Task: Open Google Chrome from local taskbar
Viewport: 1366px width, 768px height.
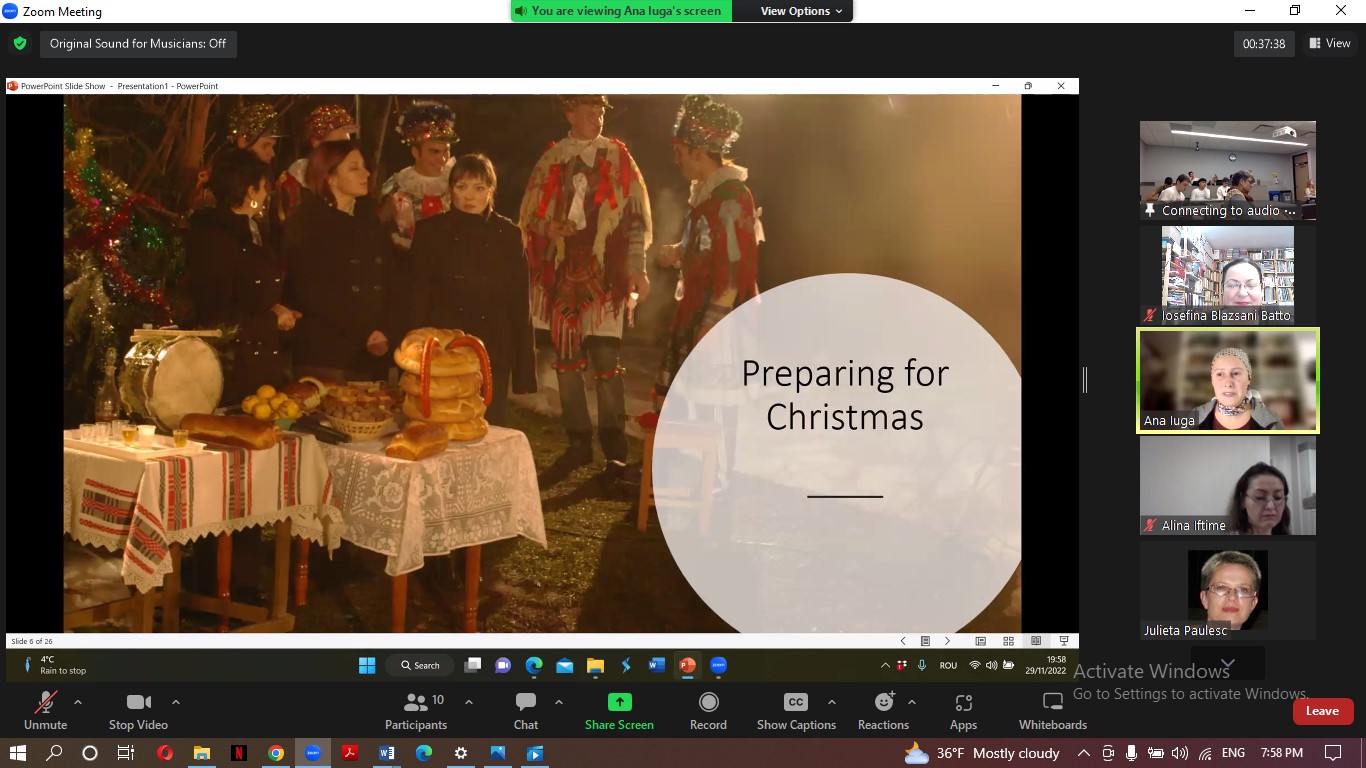Action: click(276, 753)
